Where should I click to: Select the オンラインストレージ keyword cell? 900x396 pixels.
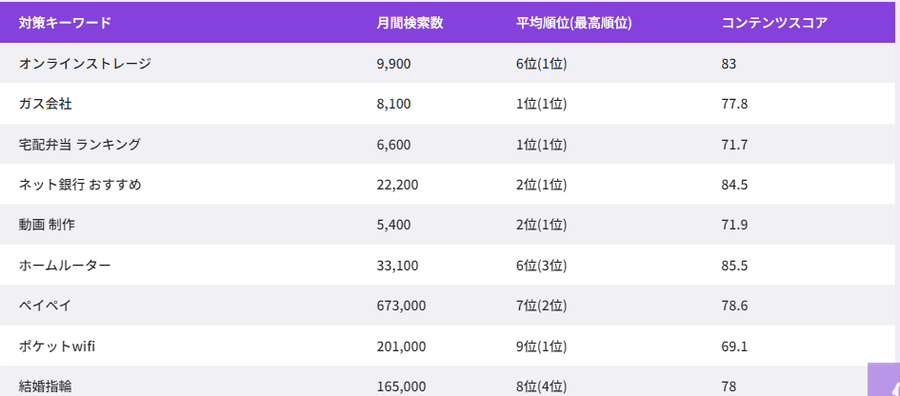tap(85, 64)
